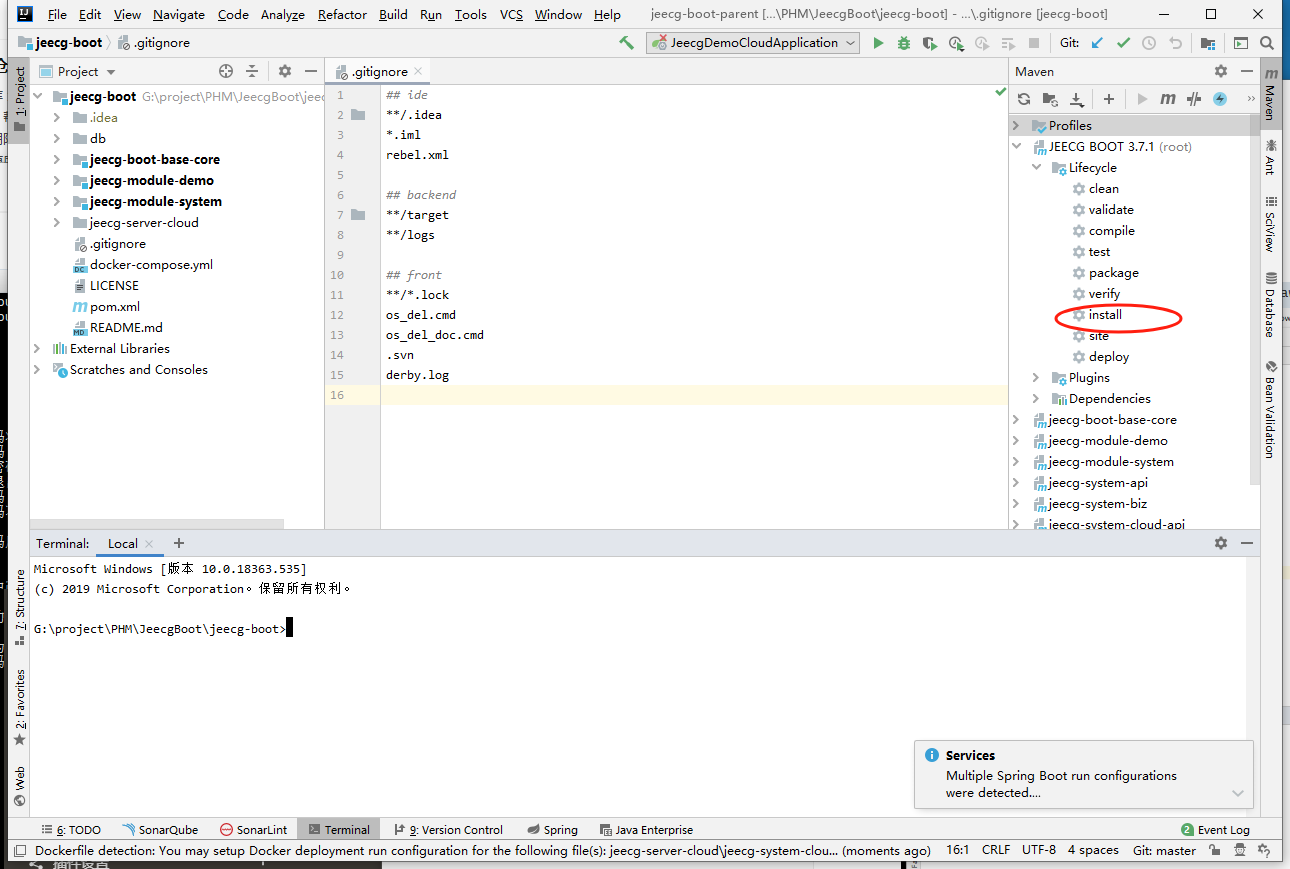Open Maven panel settings gear

[1221, 71]
